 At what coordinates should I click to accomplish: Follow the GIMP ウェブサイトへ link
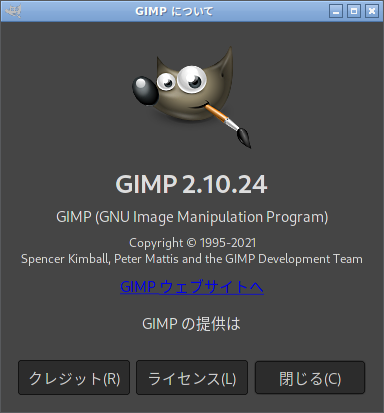(192, 287)
